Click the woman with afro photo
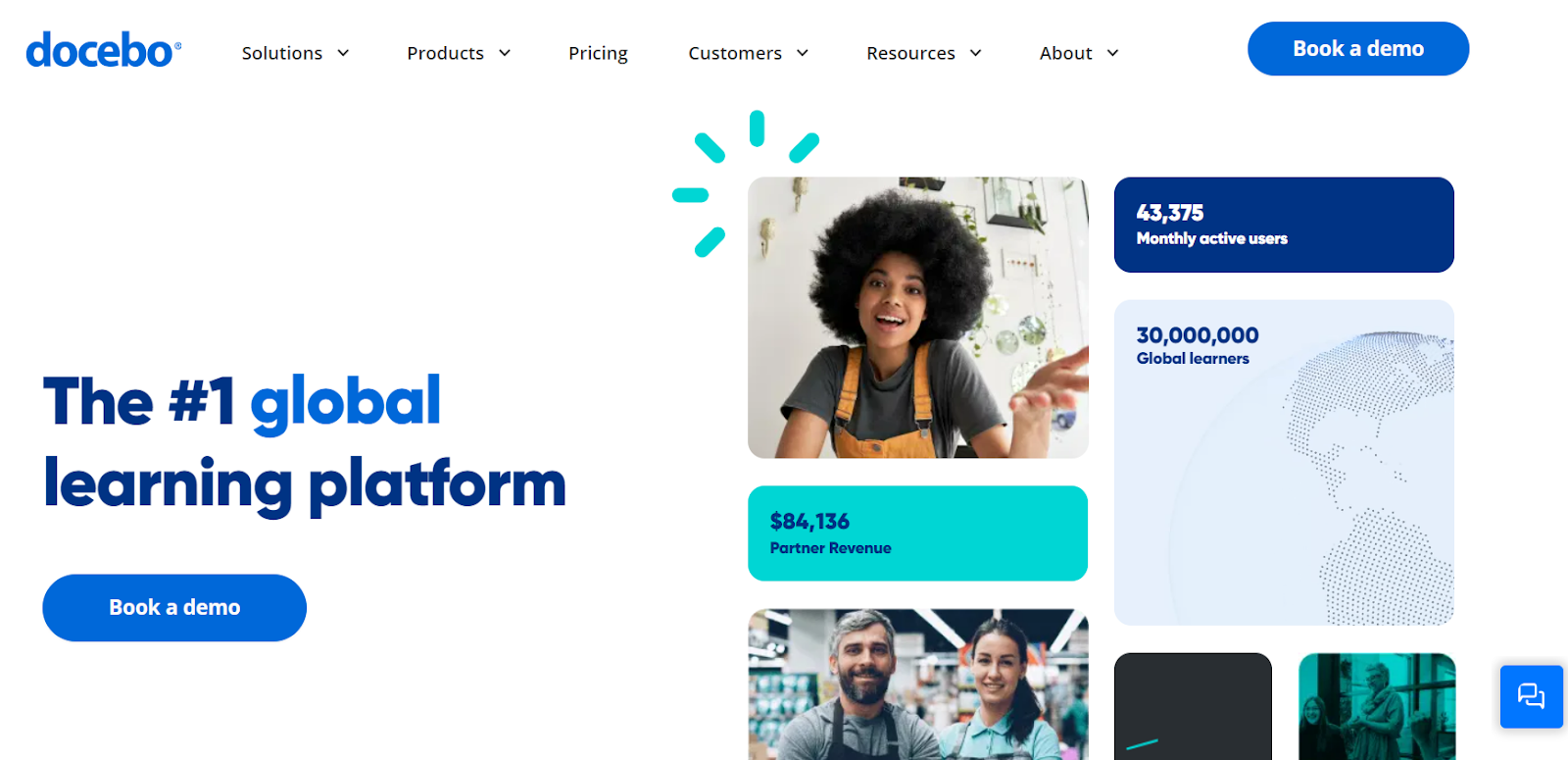 (917, 318)
